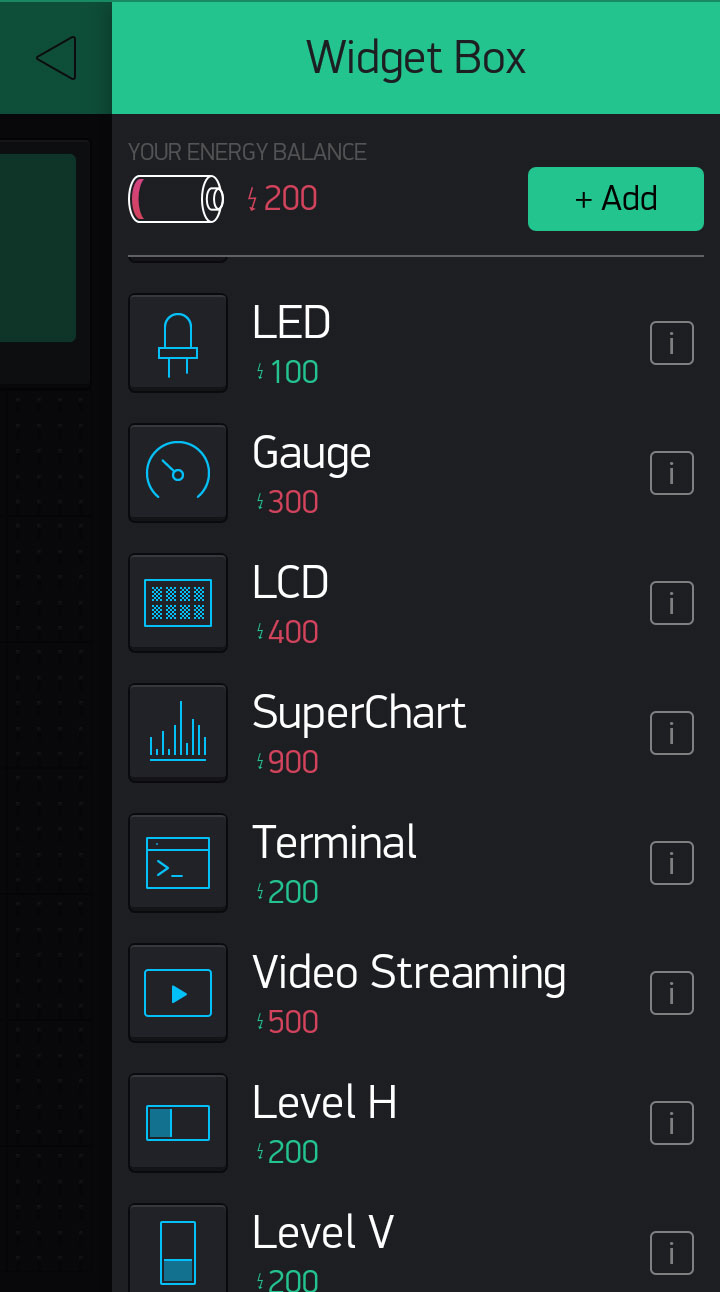This screenshot has height=1292, width=720.
Task: Show Terminal widget info
Action: coord(671,863)
